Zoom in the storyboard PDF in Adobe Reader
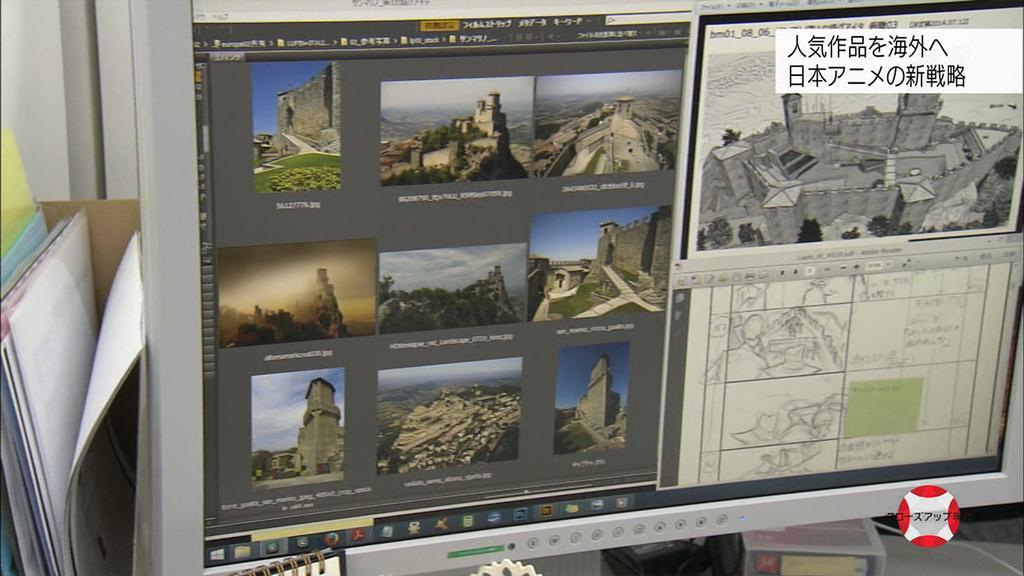Screen dimensions: 1024x576 click(x=857, y=266)
